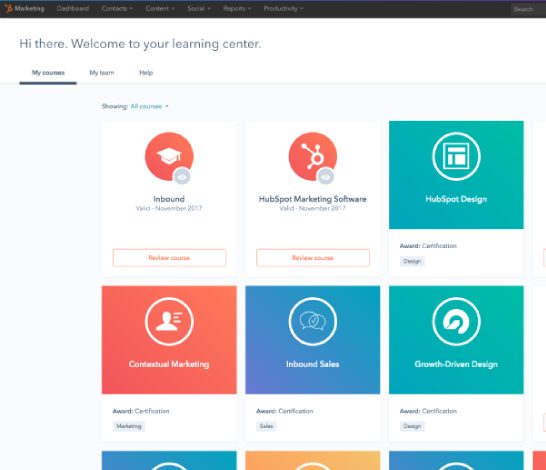Open the Showing All courses filter dropdown
This screenshot has height=470, width=546.
[149, 106]
